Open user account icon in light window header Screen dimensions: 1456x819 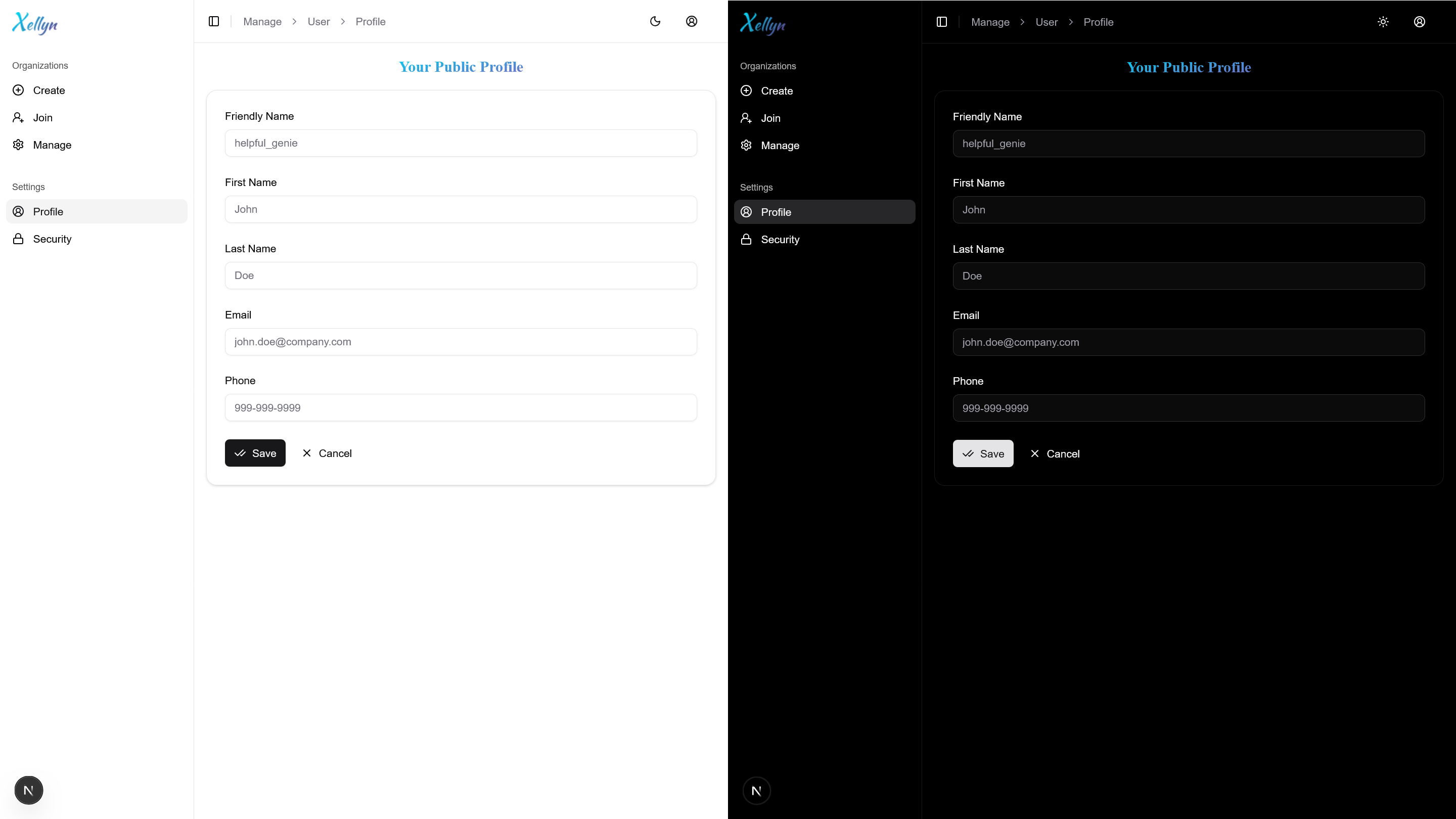[692, 21]
